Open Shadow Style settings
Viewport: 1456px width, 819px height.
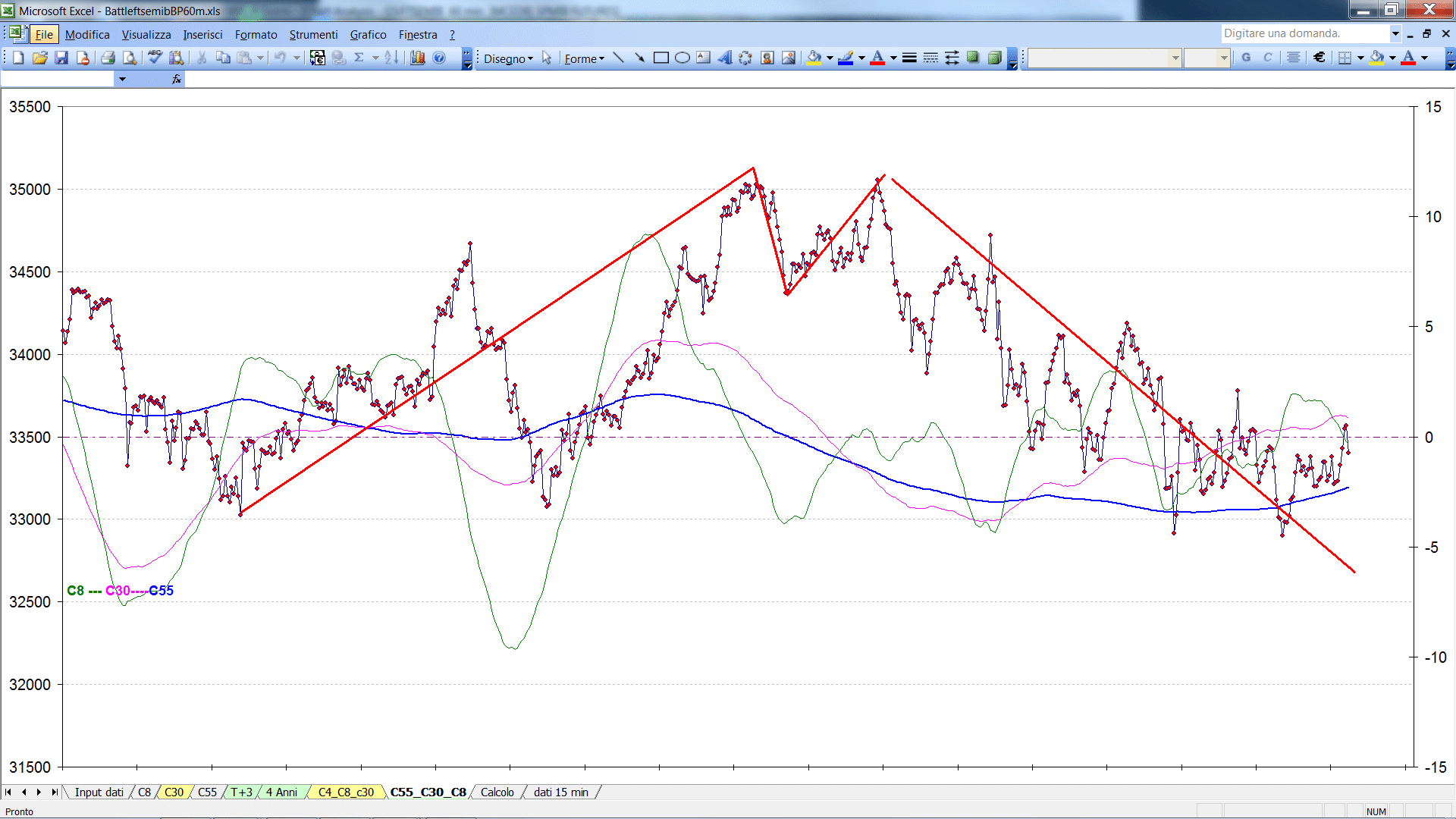point(973,58)
